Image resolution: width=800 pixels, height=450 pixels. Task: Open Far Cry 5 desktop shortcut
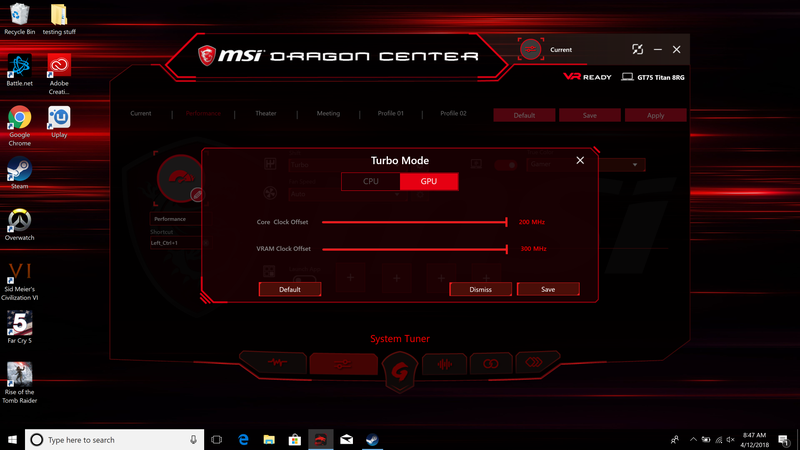point(19,327)
